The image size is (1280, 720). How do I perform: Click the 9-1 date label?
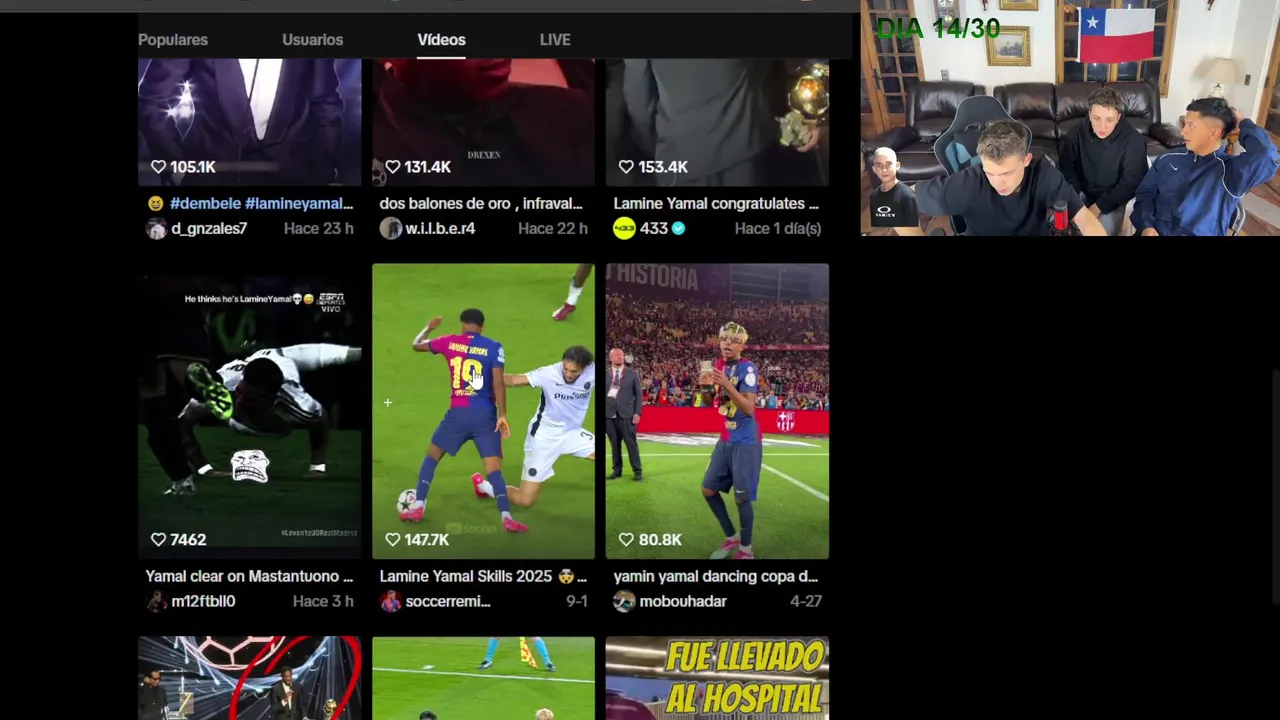[577, 601]
